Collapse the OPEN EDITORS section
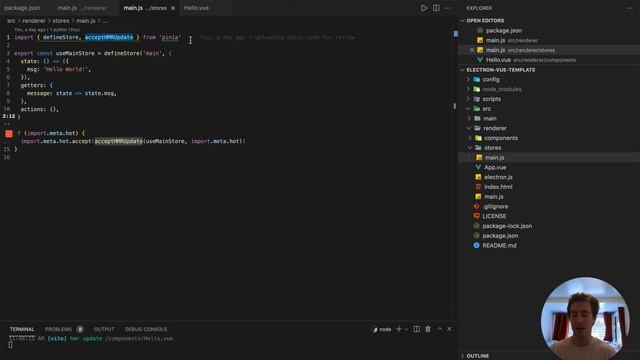Screen dimensions: 640x360 (x=485, y=20)
